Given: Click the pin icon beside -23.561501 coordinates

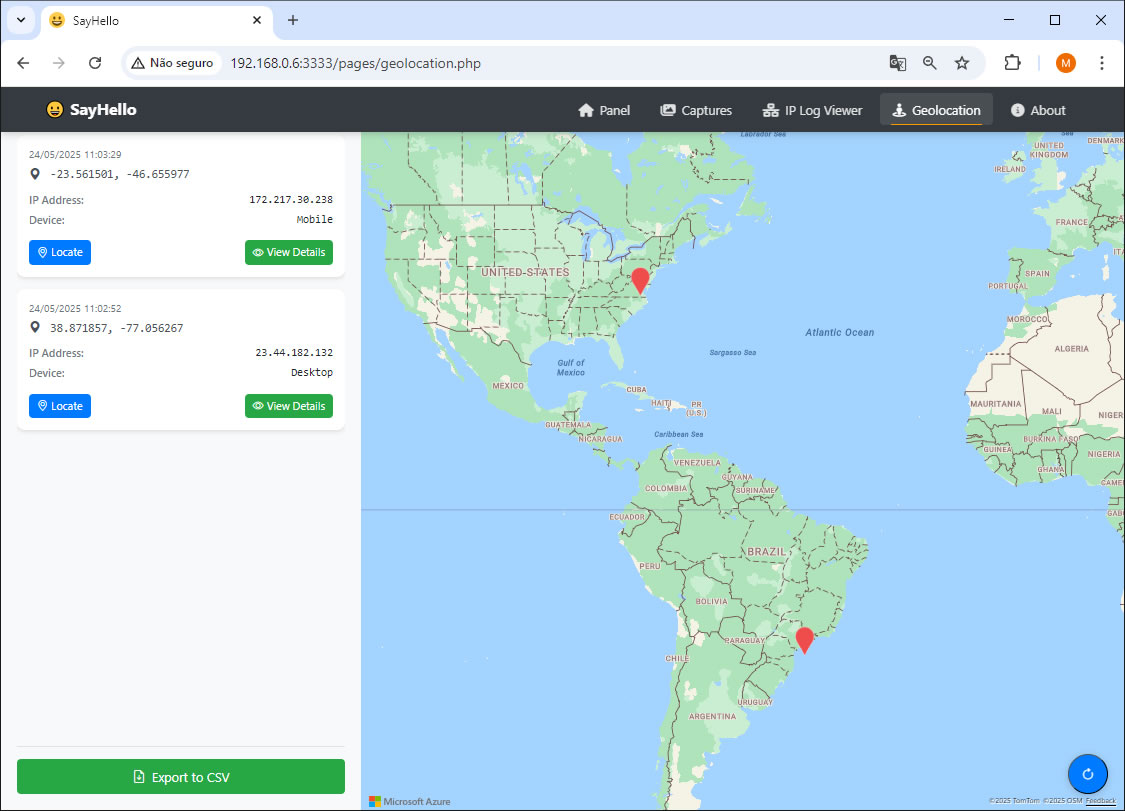Looking at the screenshot, I should (x=34, y=174).
